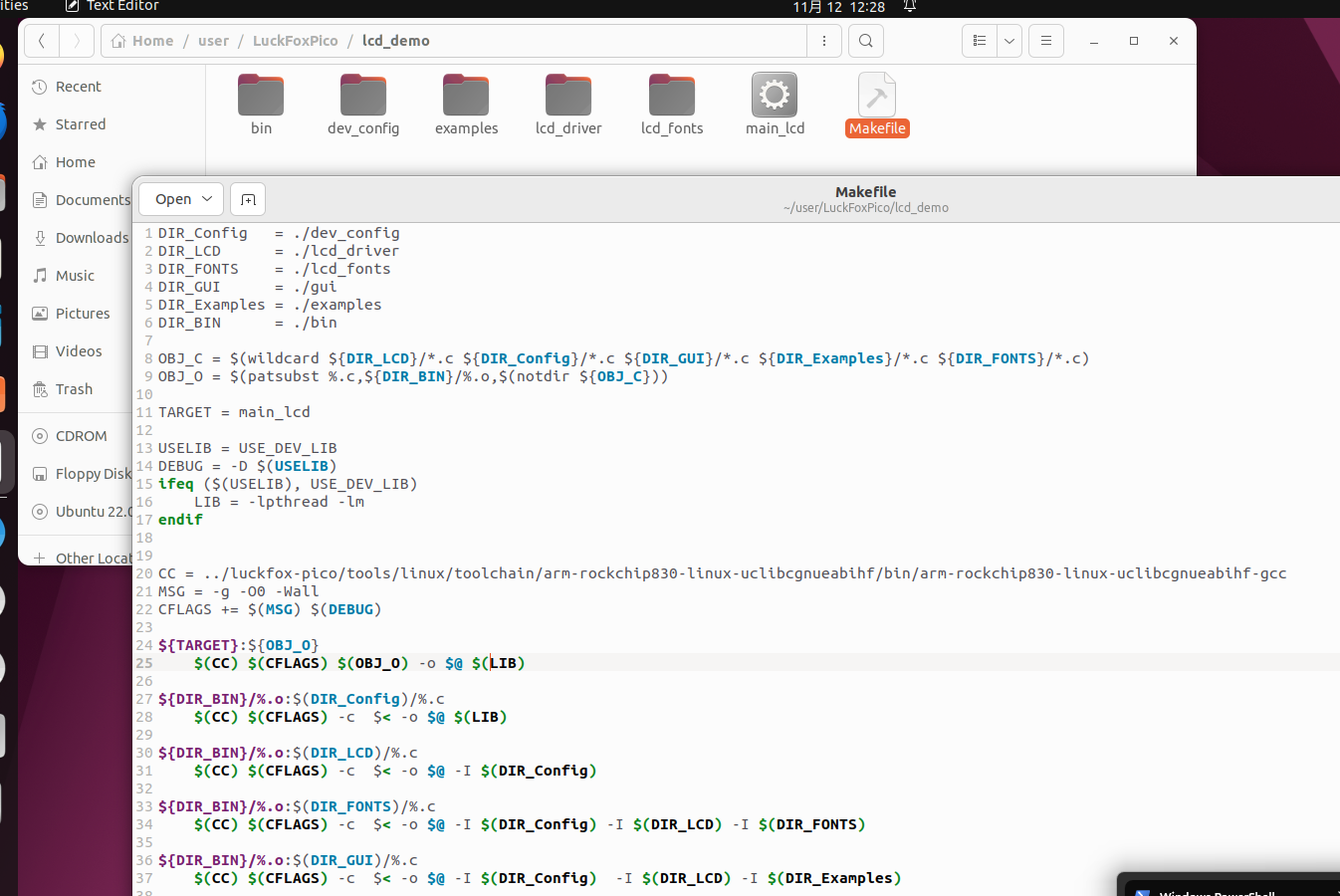
Task: Minimize the Files window
Action: coord(1094,41)
